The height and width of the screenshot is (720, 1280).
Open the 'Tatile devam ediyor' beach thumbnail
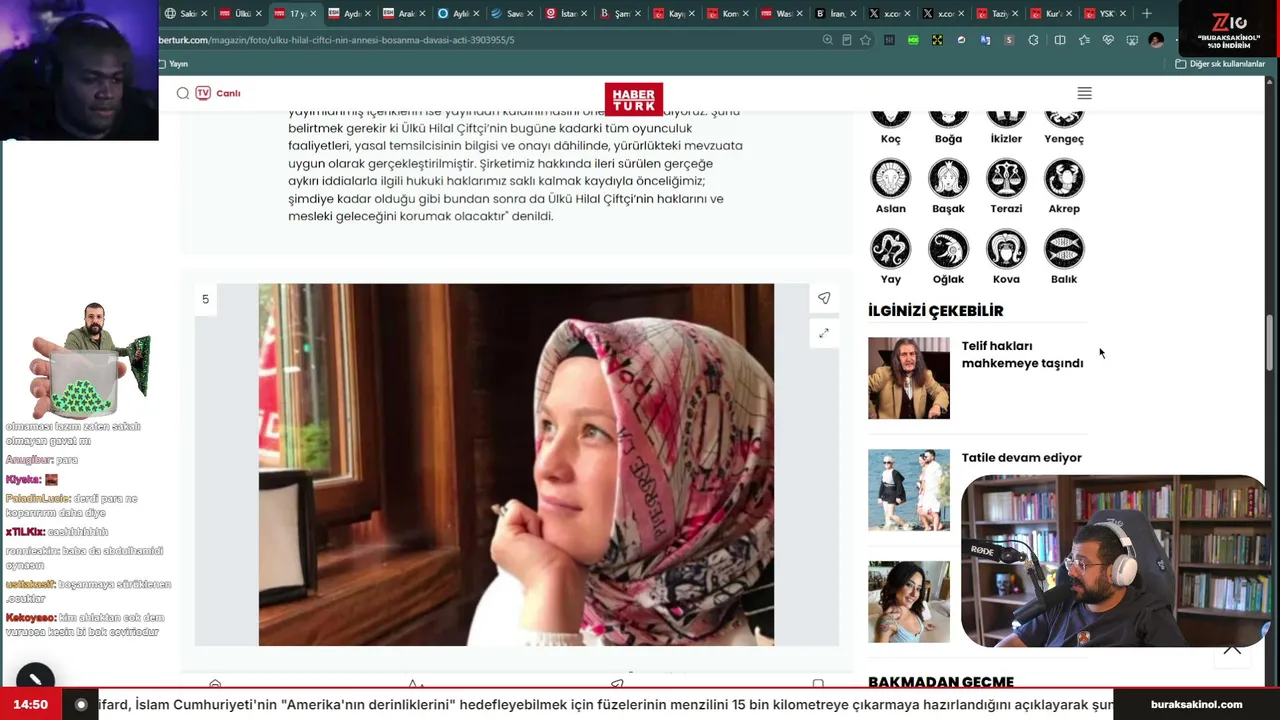(x=909, y=490)
